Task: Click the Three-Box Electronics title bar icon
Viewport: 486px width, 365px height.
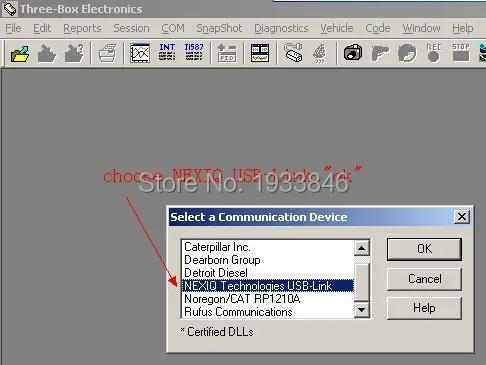Action: pyautogui.click(x=10, y=9)
